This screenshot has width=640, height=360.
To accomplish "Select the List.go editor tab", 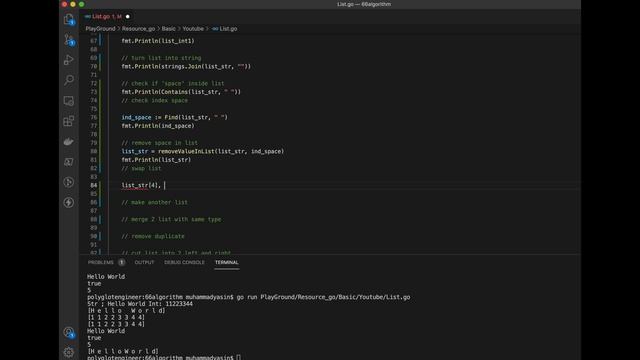I will 107,17.
